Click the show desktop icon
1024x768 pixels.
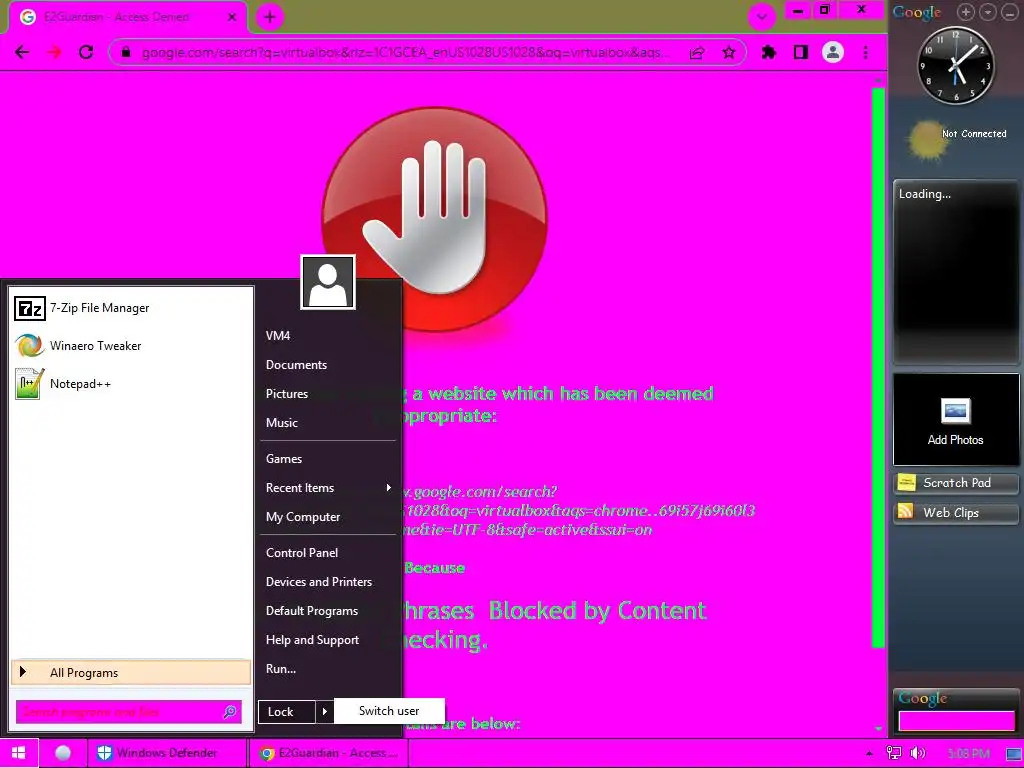click(1014, 754)
